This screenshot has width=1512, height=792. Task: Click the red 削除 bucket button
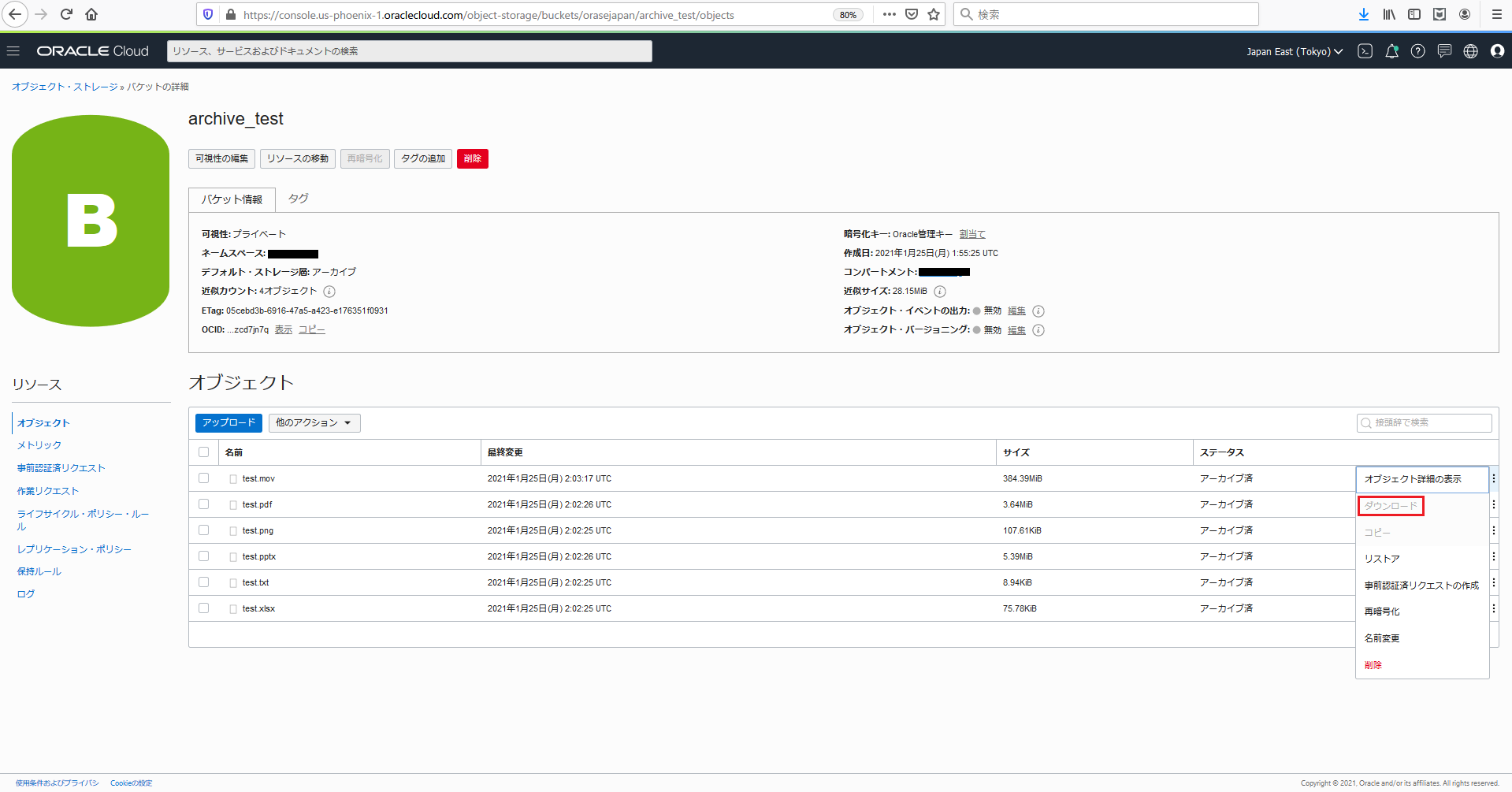click(x=473, y=158)
